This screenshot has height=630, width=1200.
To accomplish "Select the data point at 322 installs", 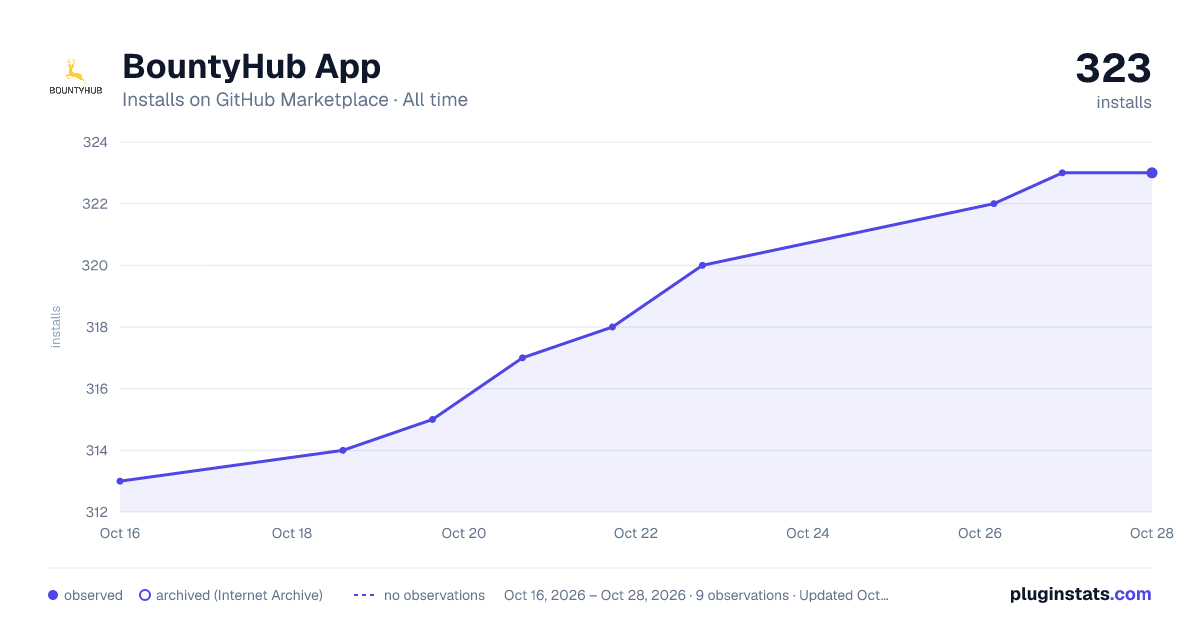I will point(994,204).
